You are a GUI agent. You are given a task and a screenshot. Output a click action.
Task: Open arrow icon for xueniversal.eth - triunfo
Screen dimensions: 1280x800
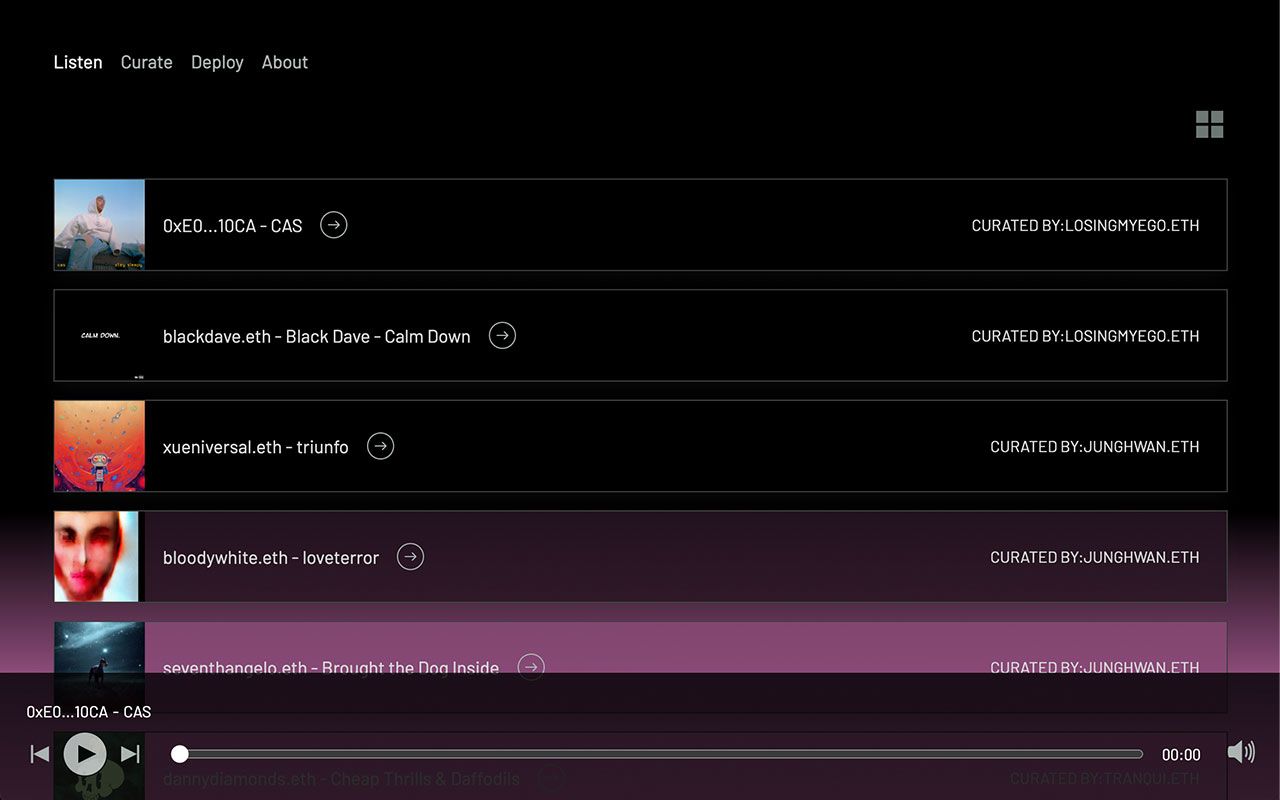(x=380, y=446)
